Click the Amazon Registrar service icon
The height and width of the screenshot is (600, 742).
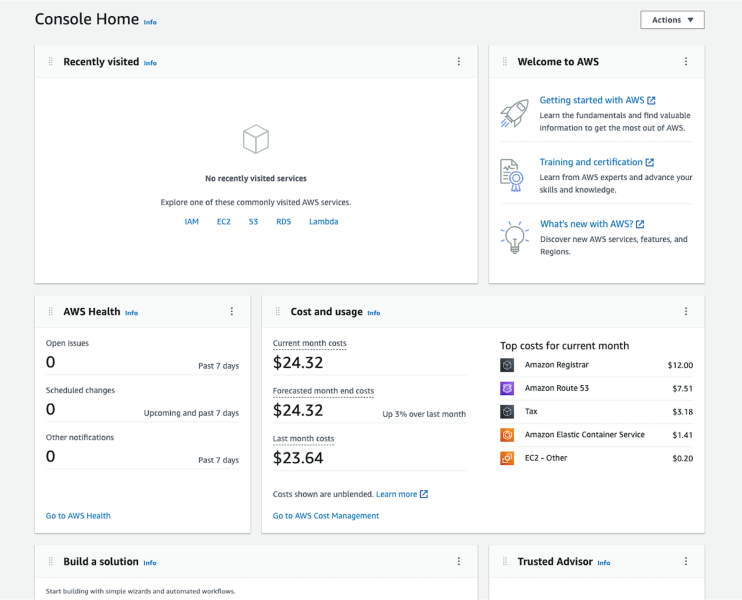[x=507, y=365]
